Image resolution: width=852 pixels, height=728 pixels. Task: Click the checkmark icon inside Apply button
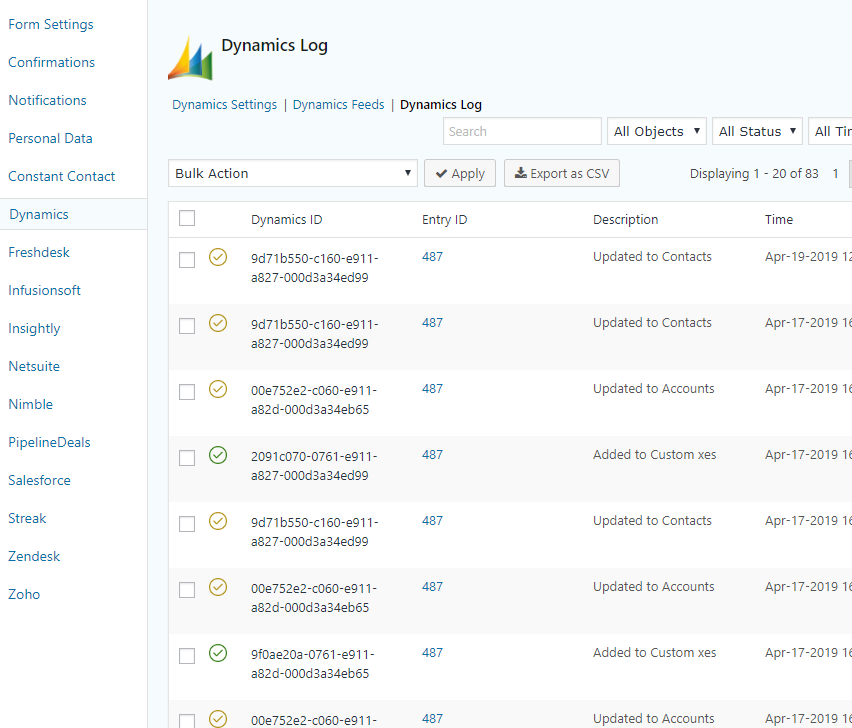441,174
